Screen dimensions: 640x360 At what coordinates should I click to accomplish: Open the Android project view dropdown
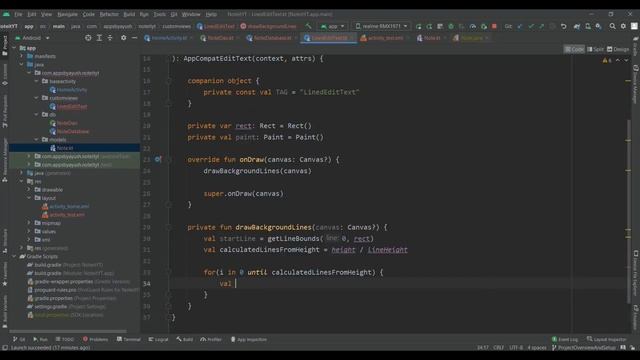(x=32, y=38)
